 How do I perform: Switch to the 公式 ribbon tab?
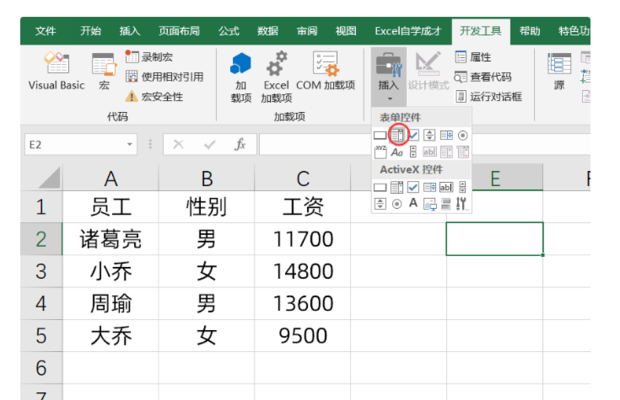point(229,31)
